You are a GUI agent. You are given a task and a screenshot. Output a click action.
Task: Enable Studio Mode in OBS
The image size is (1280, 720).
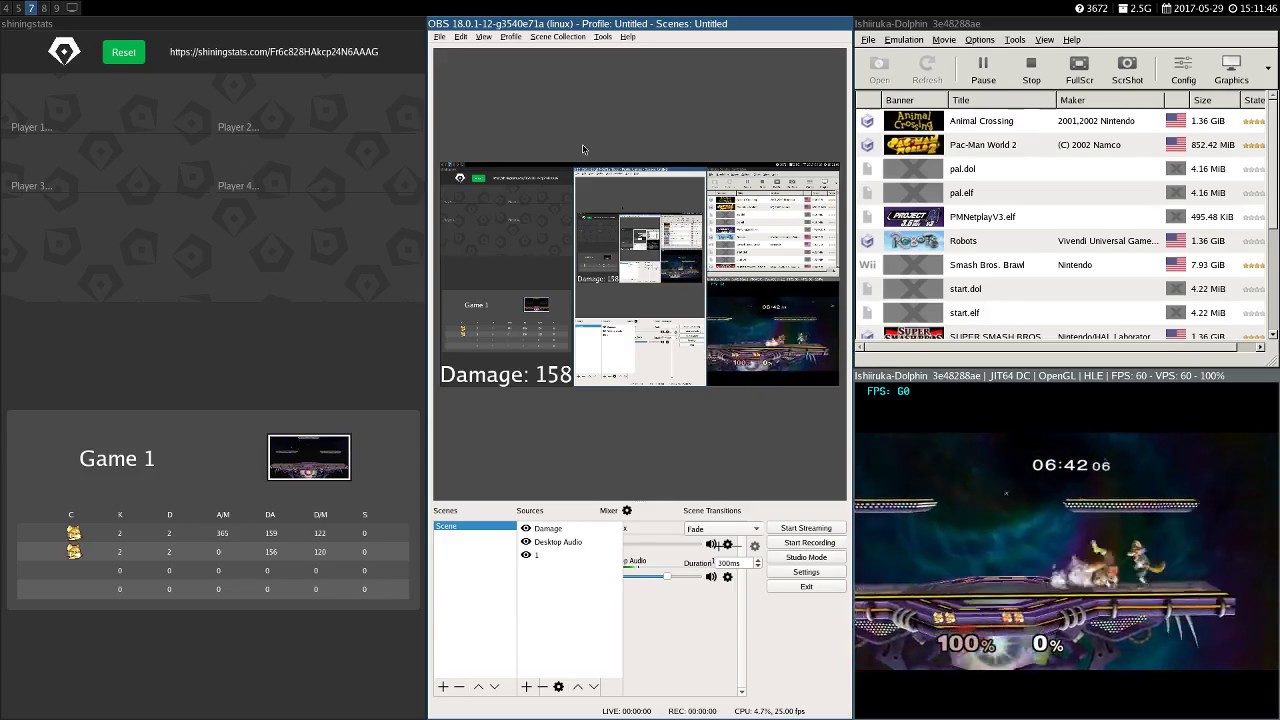point(806,557)
